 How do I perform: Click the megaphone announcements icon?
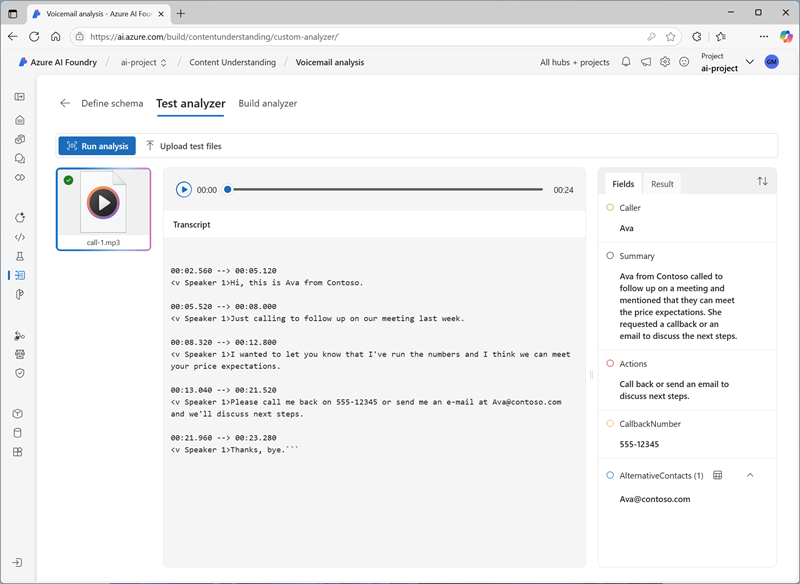646,62
